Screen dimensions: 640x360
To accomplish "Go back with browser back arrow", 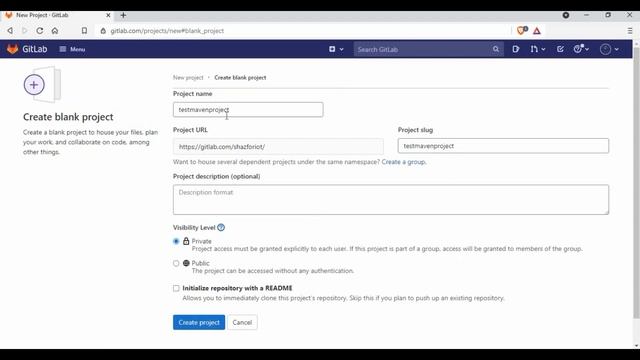I will 10,31.
